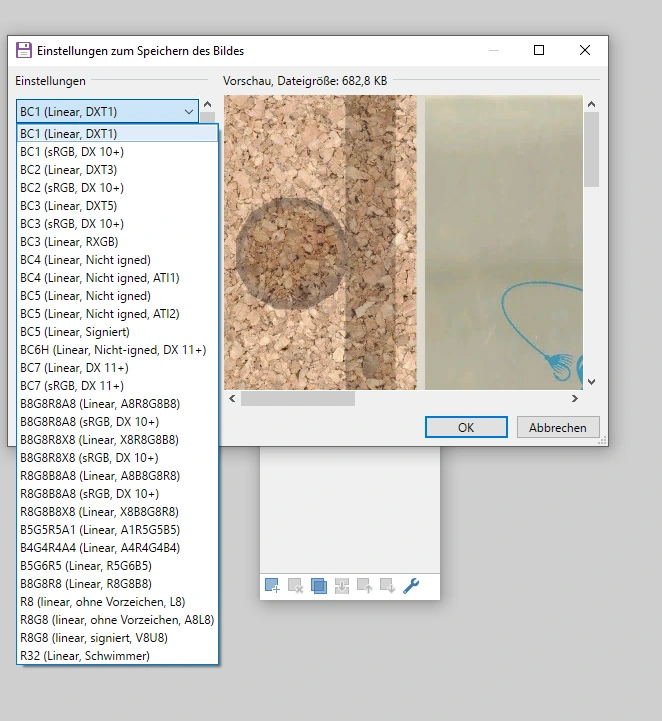Choose the BC7 (sRGB, DX 11+) option
The width and height of the screenshot is (662, 721).
coord(71,386)
